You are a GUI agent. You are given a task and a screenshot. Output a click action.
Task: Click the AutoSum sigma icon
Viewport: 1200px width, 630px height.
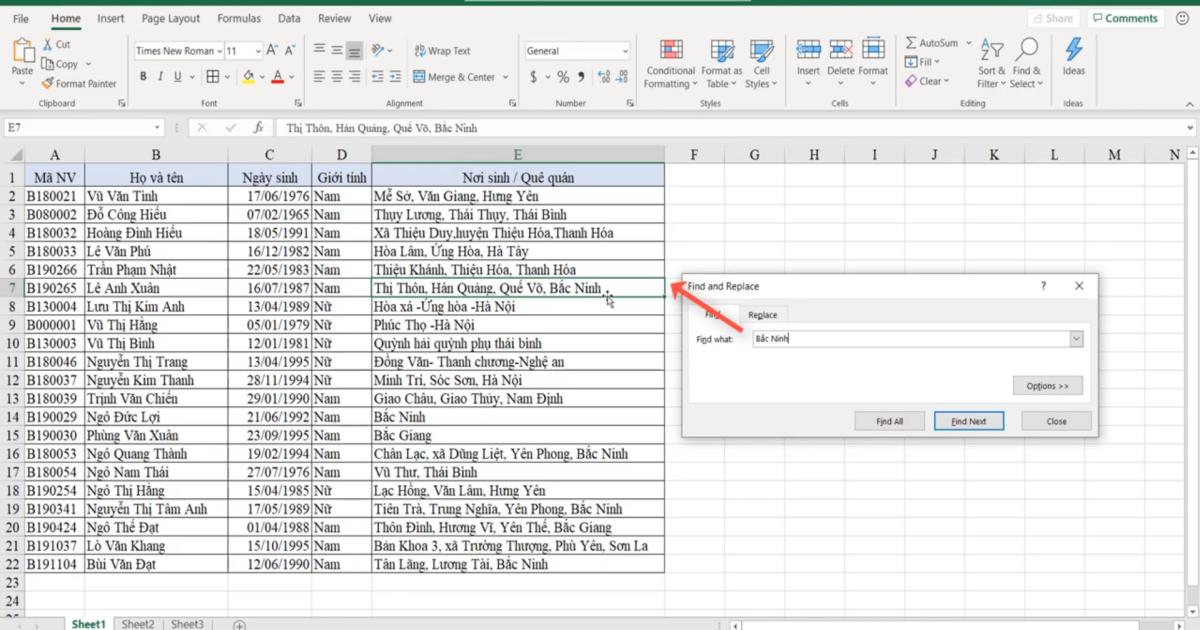(911, 44)
